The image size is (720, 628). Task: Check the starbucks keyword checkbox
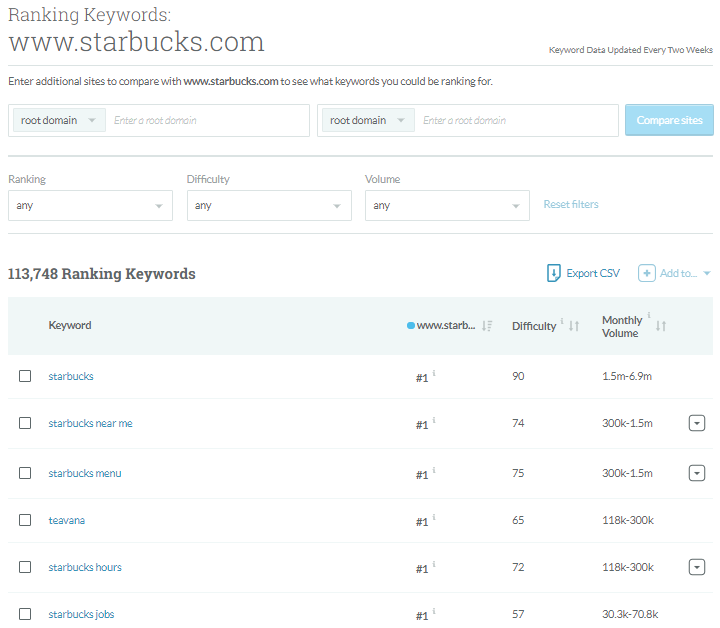coord(25,376)
